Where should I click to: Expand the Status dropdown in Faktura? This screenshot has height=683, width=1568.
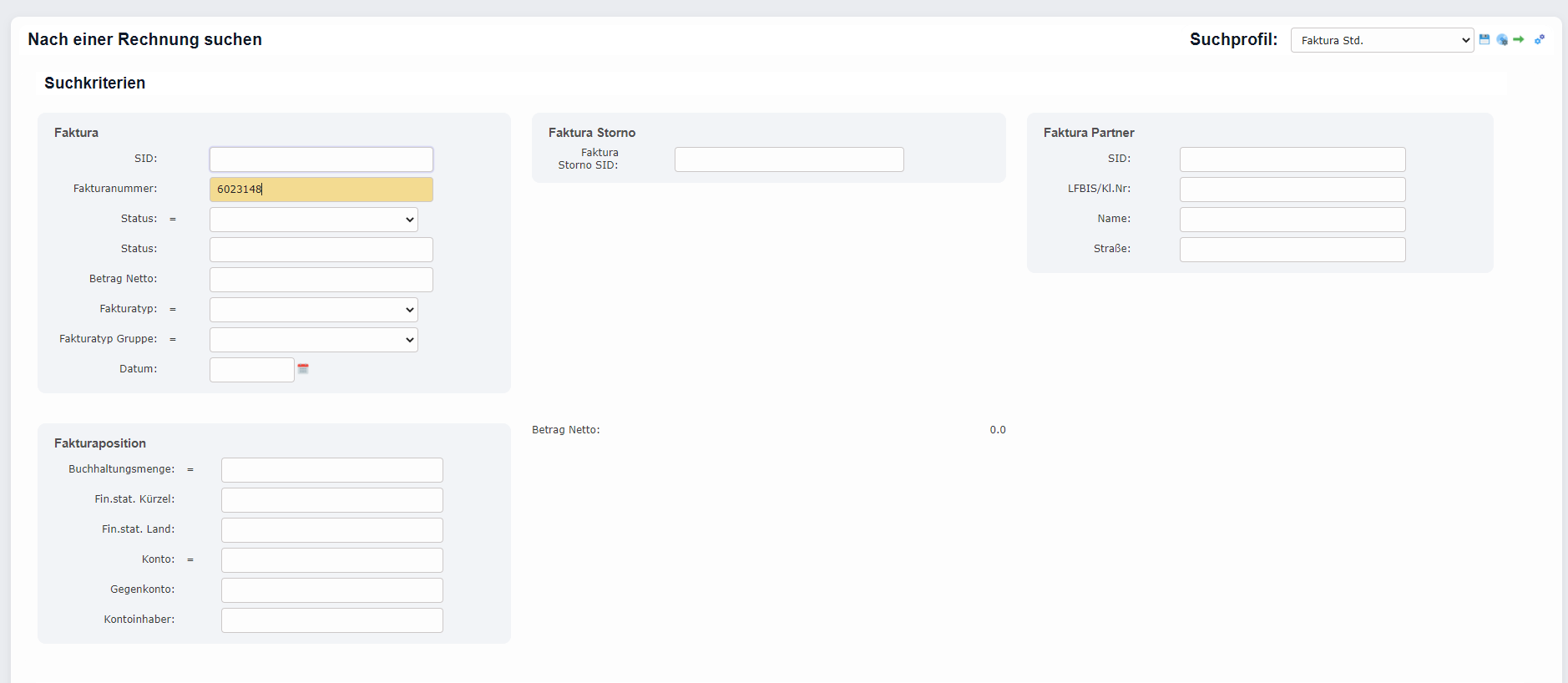coord(313,220)
